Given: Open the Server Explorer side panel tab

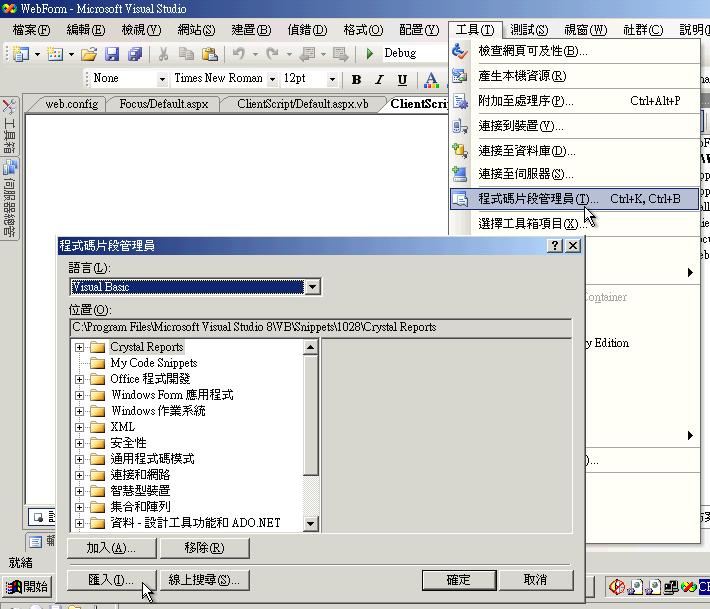Looking at the screenshot, I should pos(10,198).
